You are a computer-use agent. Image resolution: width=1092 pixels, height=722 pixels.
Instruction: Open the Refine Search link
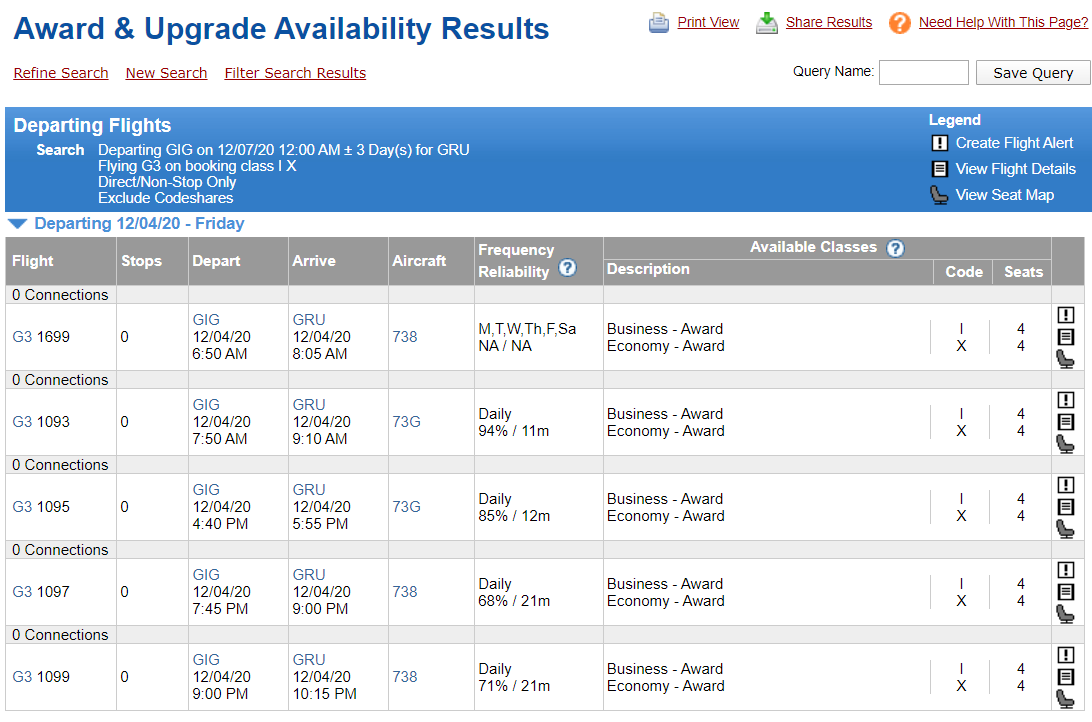pos(61,73)
